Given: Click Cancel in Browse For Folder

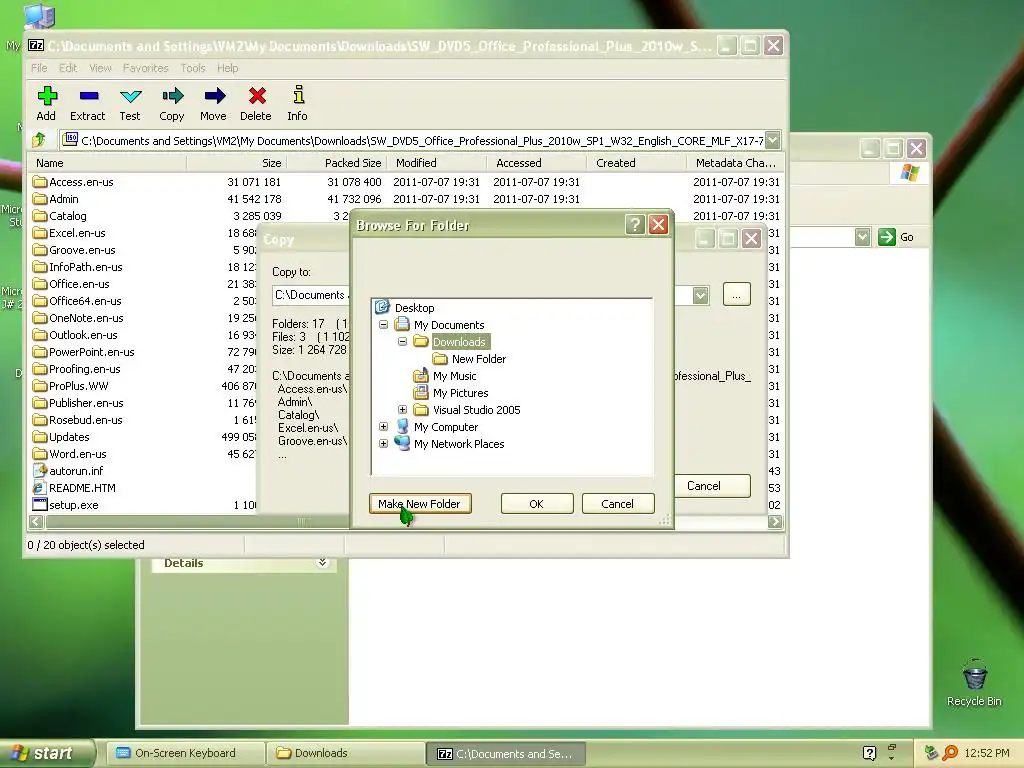Looking at the screenshot, I should click(x=618, y=504).
